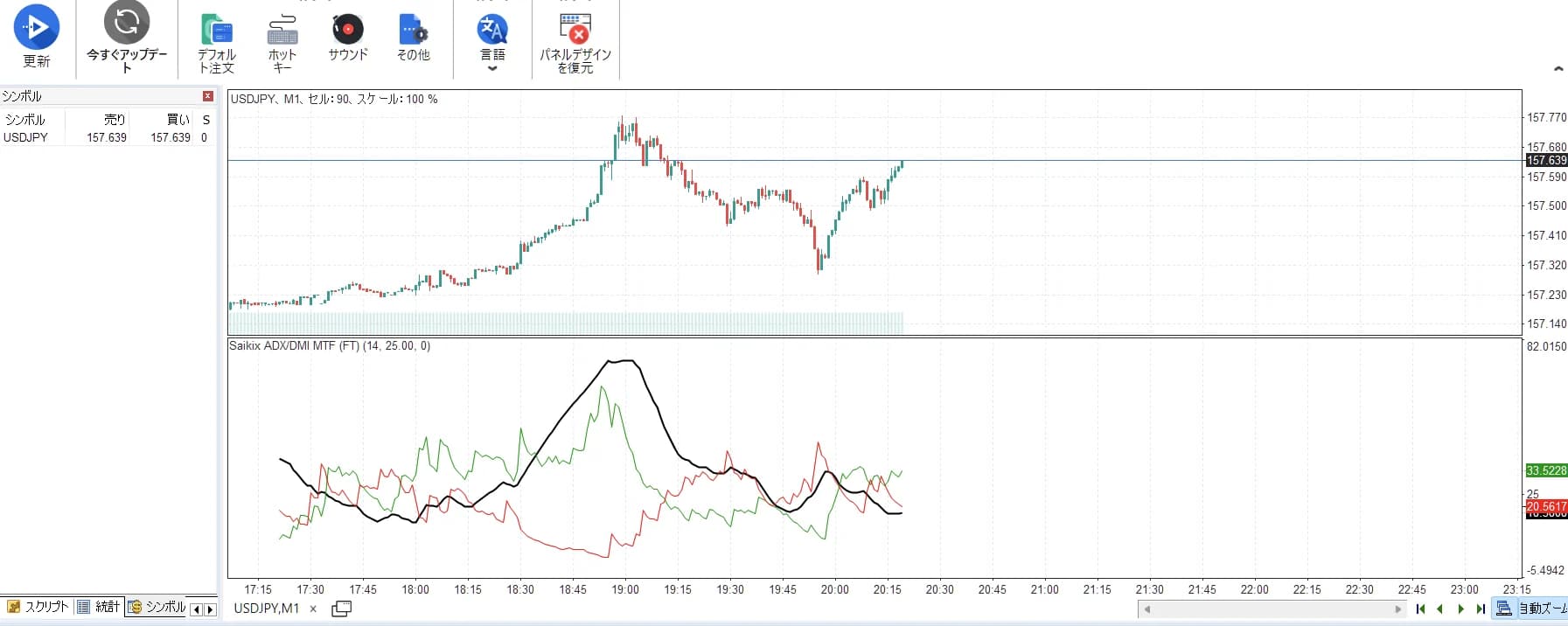Click the 売り column header
Viewport: 1568px width, 626px height.
point(115,119)
